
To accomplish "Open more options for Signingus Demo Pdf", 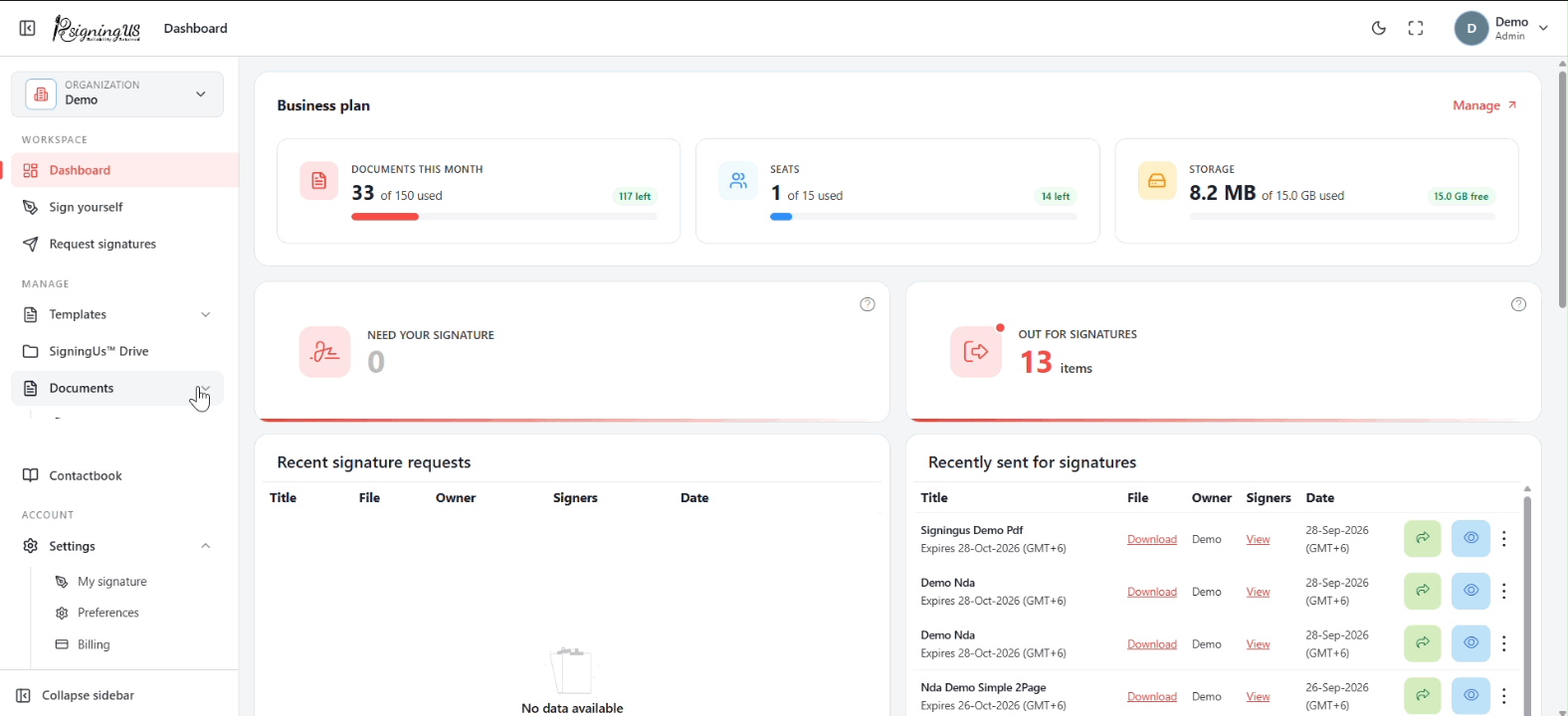I will pos(1504,538).
